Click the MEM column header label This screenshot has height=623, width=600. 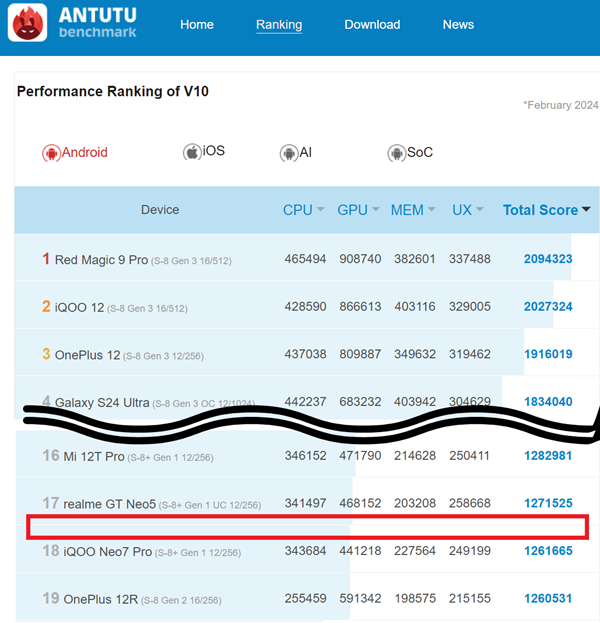coord(407,210)
